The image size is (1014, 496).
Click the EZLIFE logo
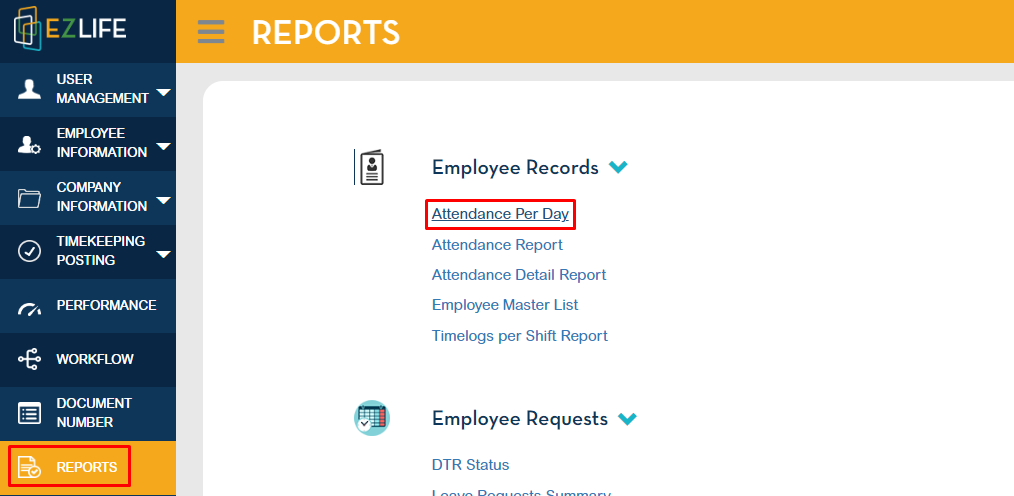coord(70,28)
